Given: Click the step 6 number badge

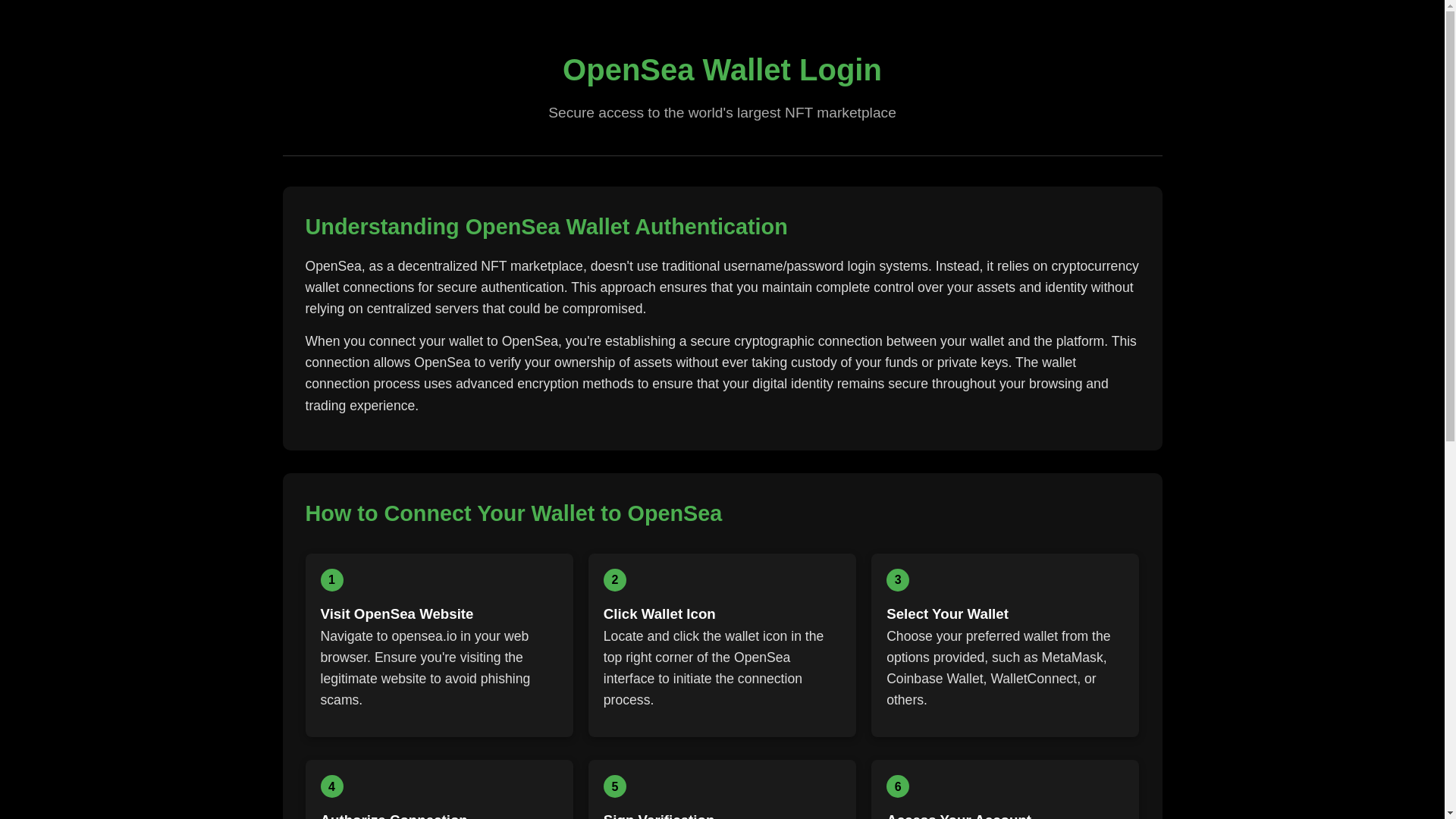Looking at the screenshot, I should [x=897, y=786].
